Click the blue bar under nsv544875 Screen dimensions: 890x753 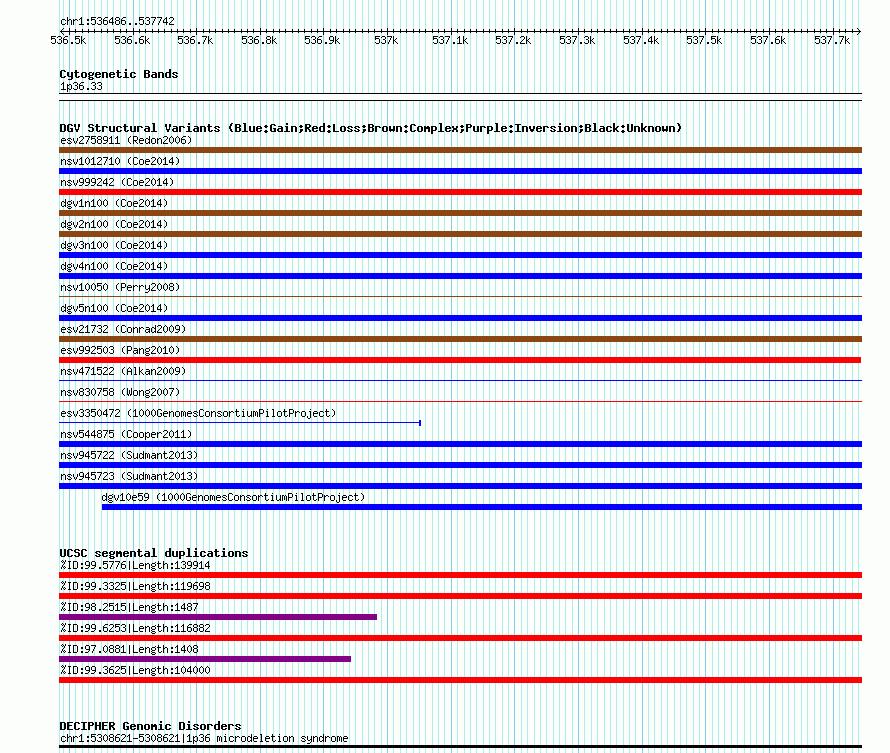click(460, 444)
